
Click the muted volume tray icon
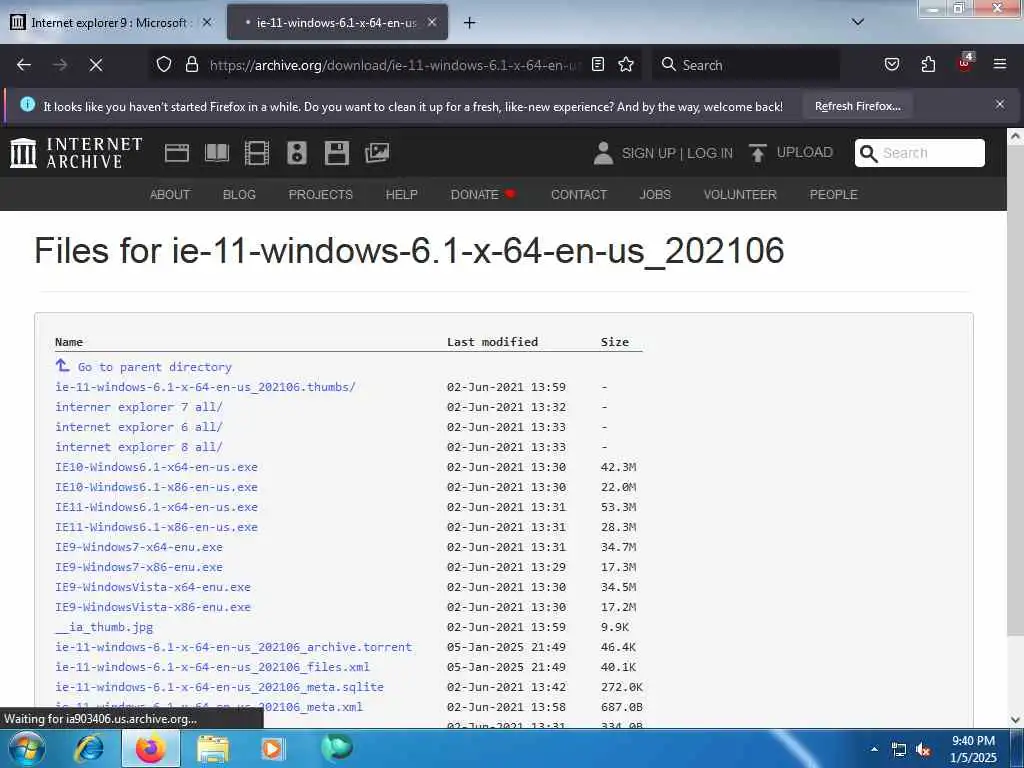tap(923, 750)
